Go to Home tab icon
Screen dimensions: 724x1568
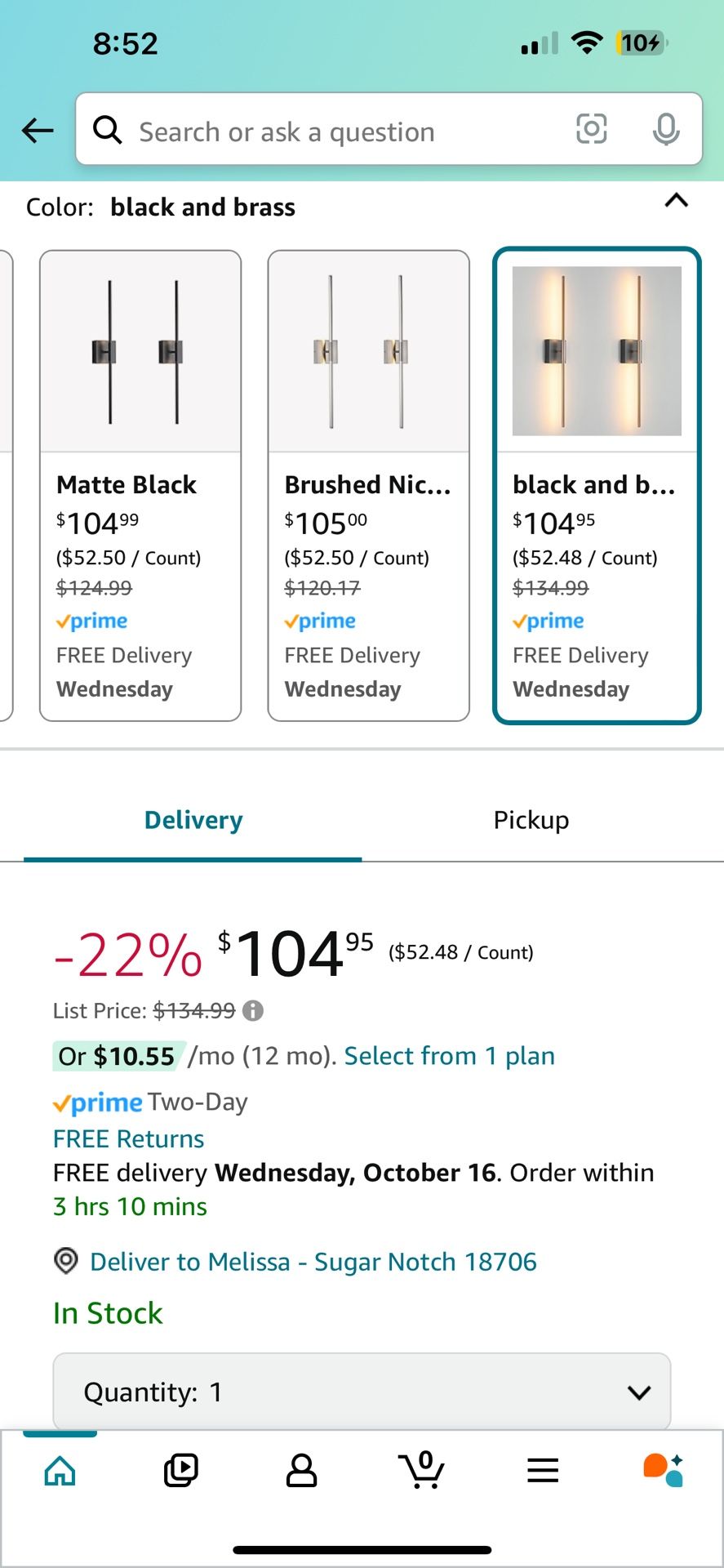point(60,1471)
